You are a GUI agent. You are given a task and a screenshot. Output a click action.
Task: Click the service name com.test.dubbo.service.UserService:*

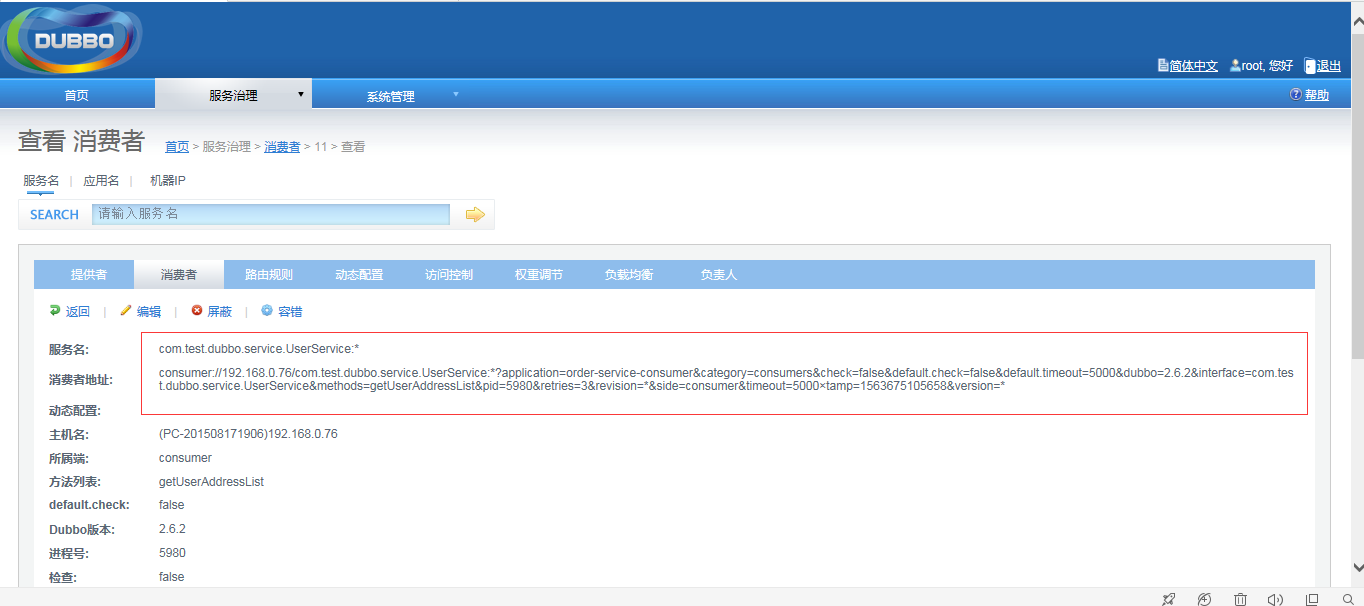(259, 349)
